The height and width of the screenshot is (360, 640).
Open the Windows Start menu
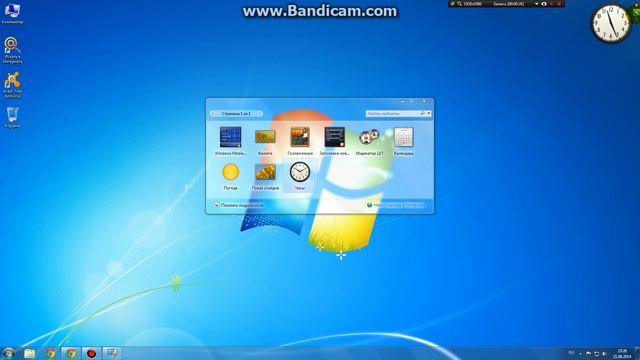point(9,353)
